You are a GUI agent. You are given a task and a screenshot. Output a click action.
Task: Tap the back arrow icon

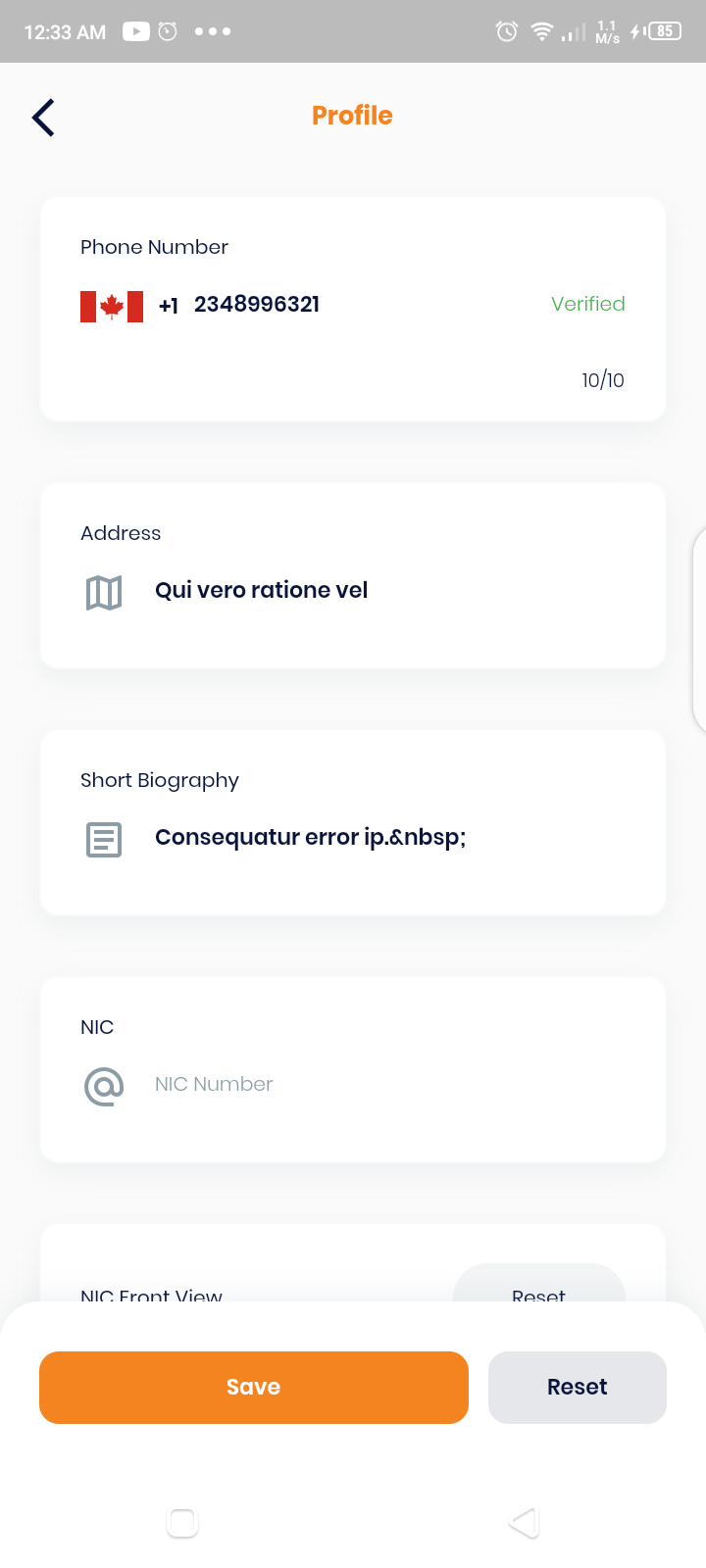[43, 118]
